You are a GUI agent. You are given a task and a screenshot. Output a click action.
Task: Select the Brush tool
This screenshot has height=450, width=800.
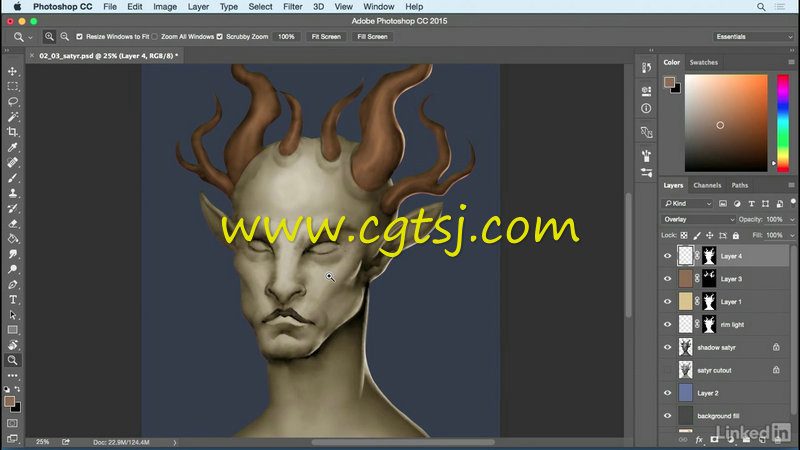pyautogui.click(x=13, y=178)
